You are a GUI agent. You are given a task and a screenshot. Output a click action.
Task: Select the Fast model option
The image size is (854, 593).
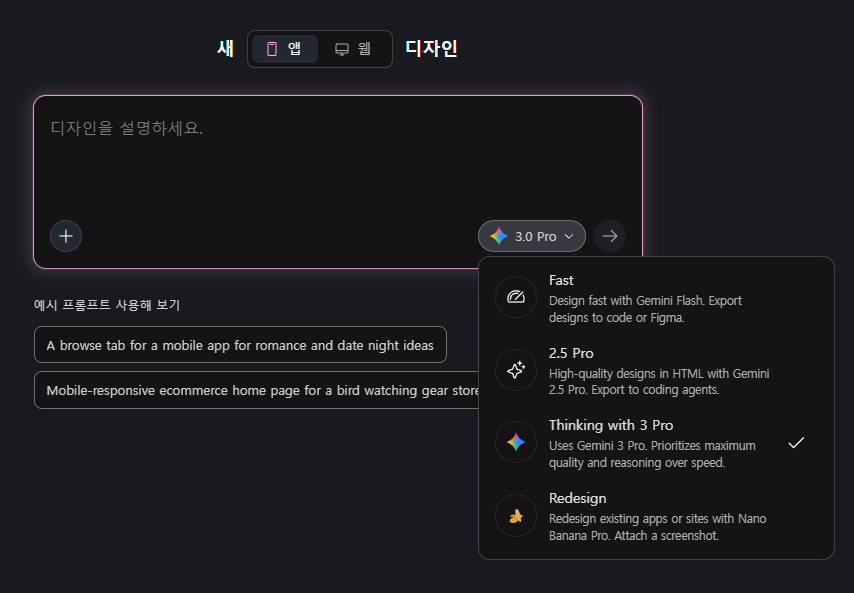pos(656,297)
